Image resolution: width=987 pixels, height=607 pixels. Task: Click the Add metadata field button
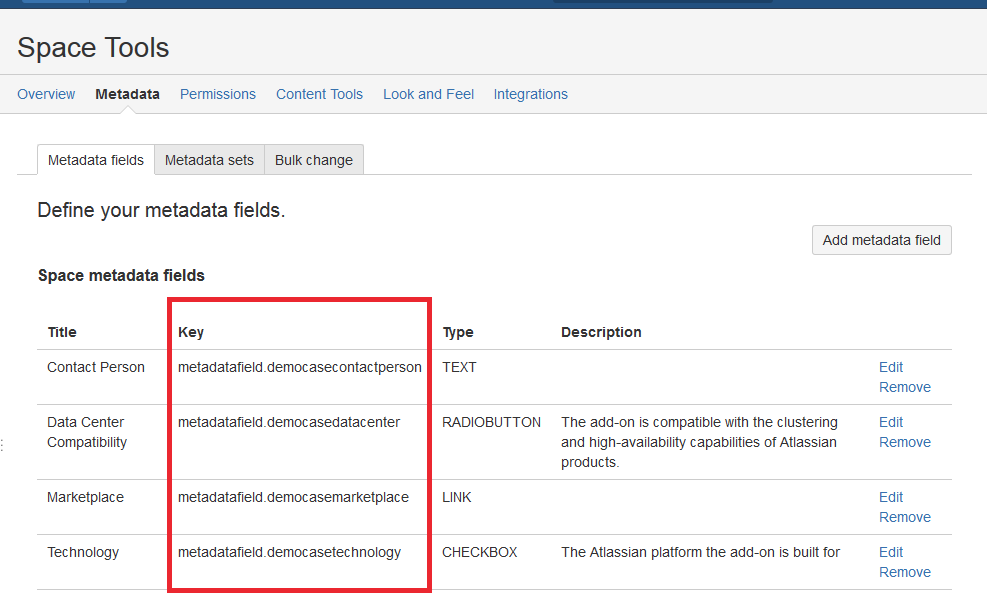pyautogui.click(x=881, y=240)
